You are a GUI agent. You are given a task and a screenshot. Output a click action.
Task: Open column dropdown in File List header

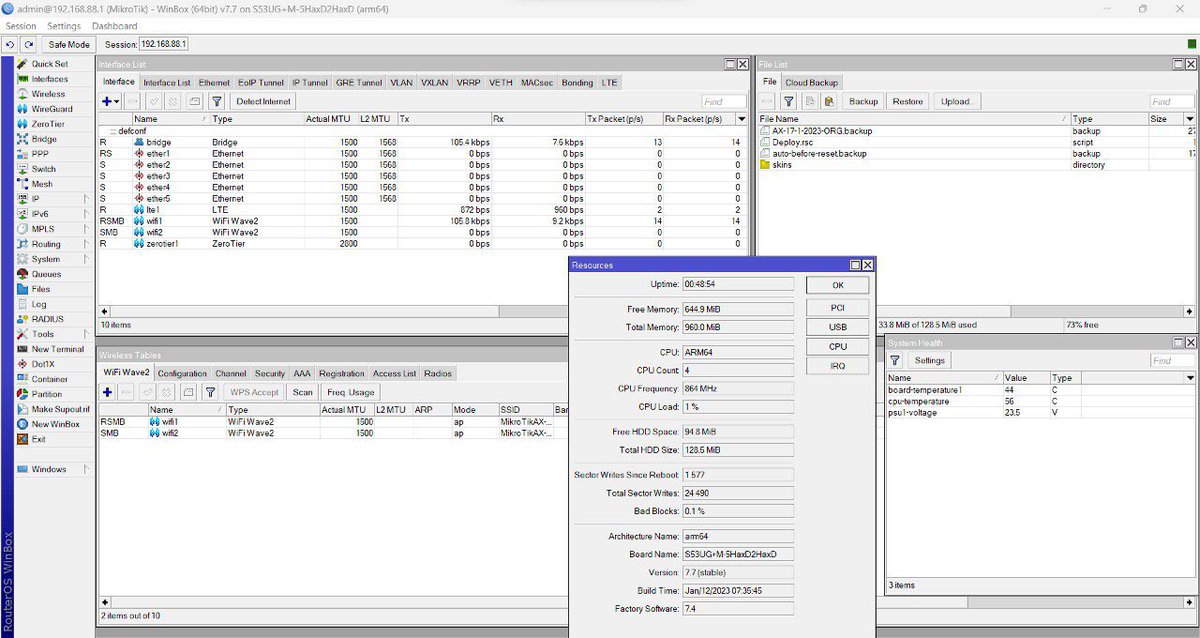[x=1190, y=119]
